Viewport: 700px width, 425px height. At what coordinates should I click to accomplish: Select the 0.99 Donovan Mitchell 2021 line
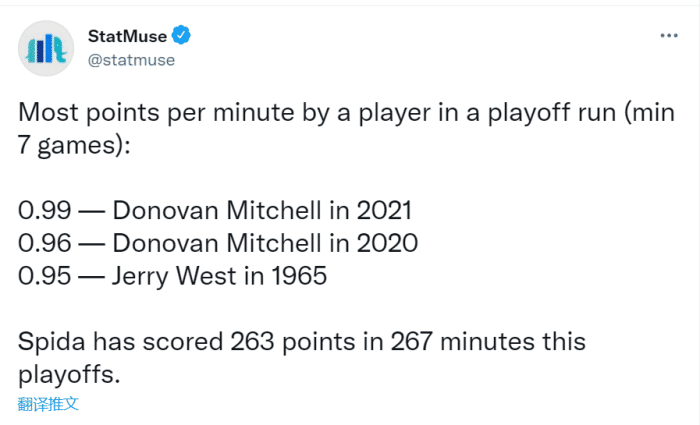click(214, 211)
